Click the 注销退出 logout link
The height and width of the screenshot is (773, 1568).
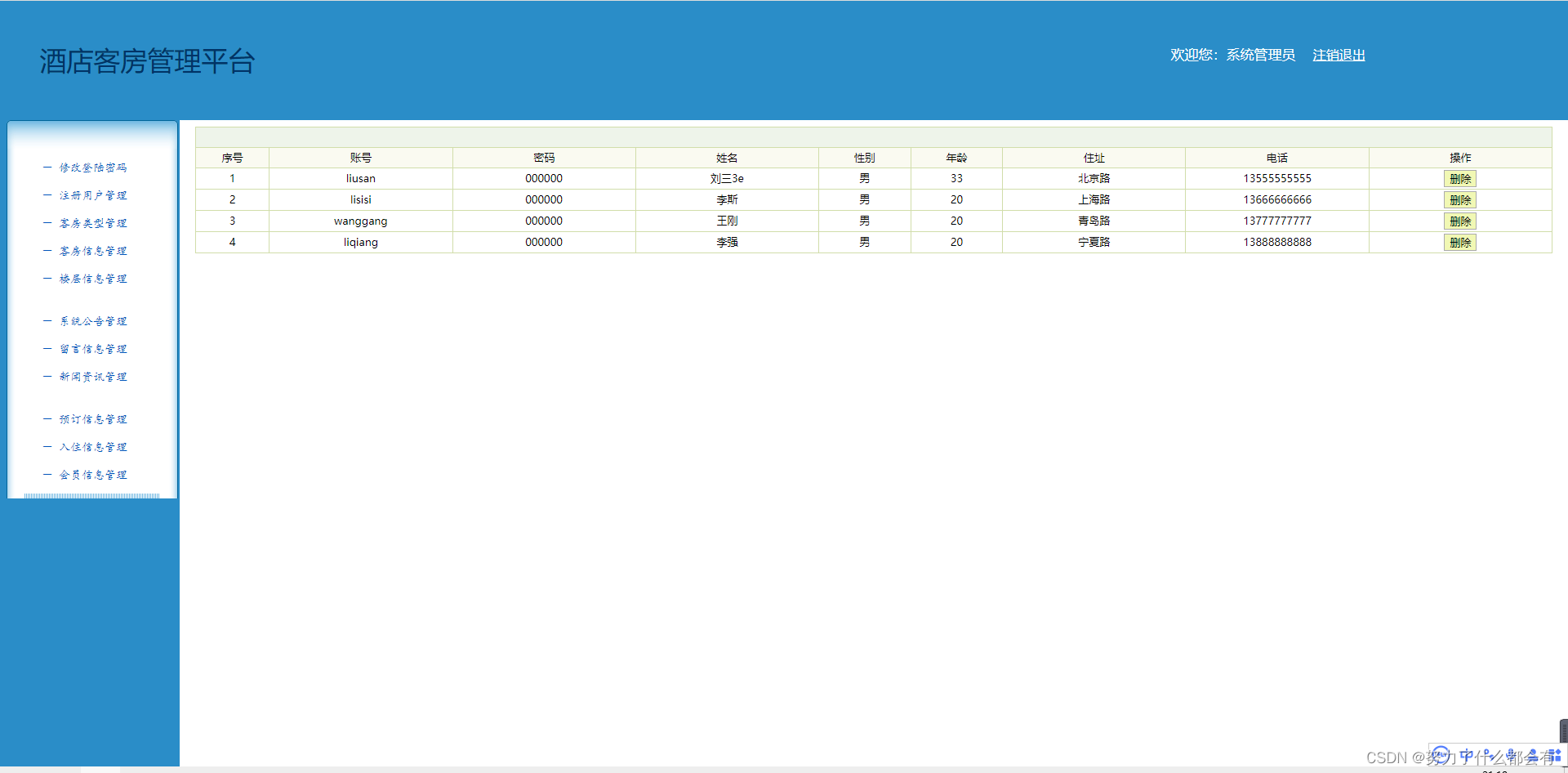[1339, 55]
